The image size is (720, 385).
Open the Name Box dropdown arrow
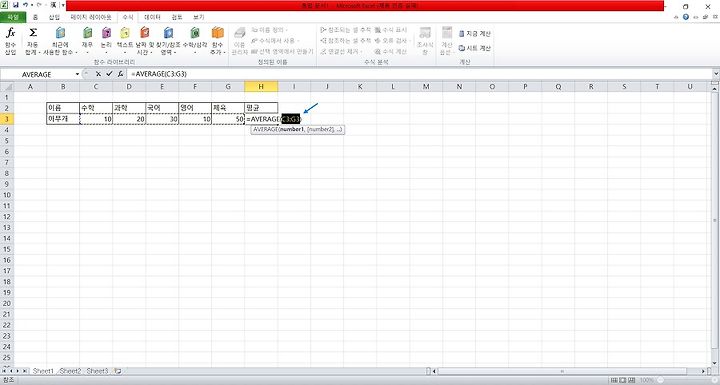pos(77,74)
